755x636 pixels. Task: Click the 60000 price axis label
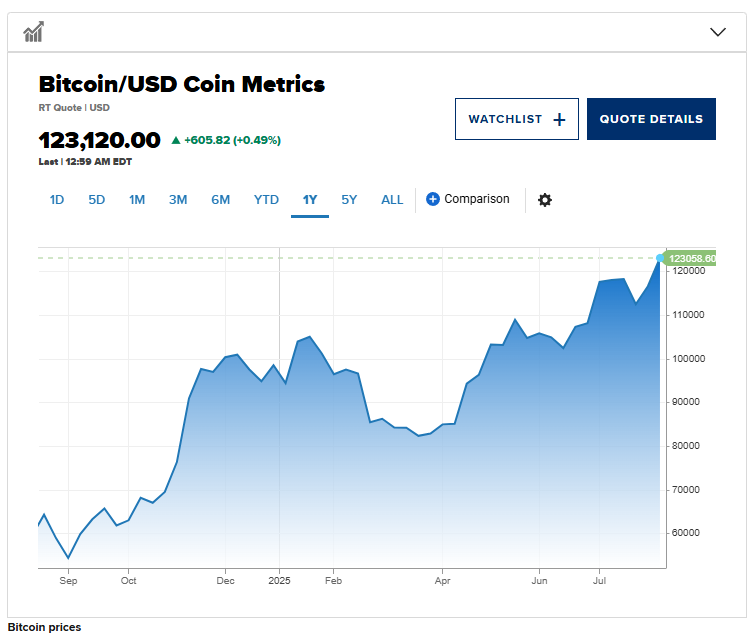[x=686, y=533]
